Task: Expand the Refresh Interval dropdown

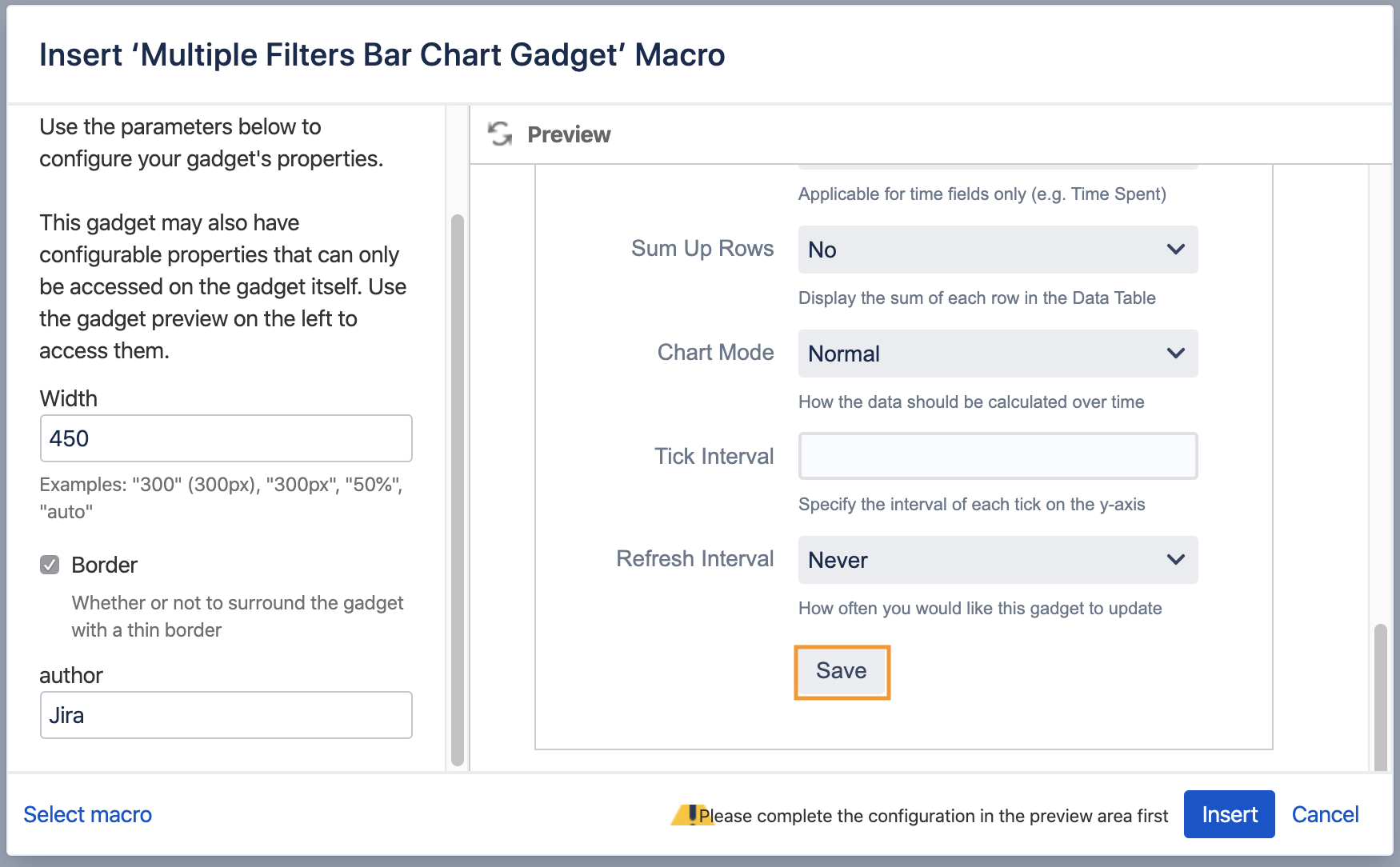Action: [x=997, y=560]
